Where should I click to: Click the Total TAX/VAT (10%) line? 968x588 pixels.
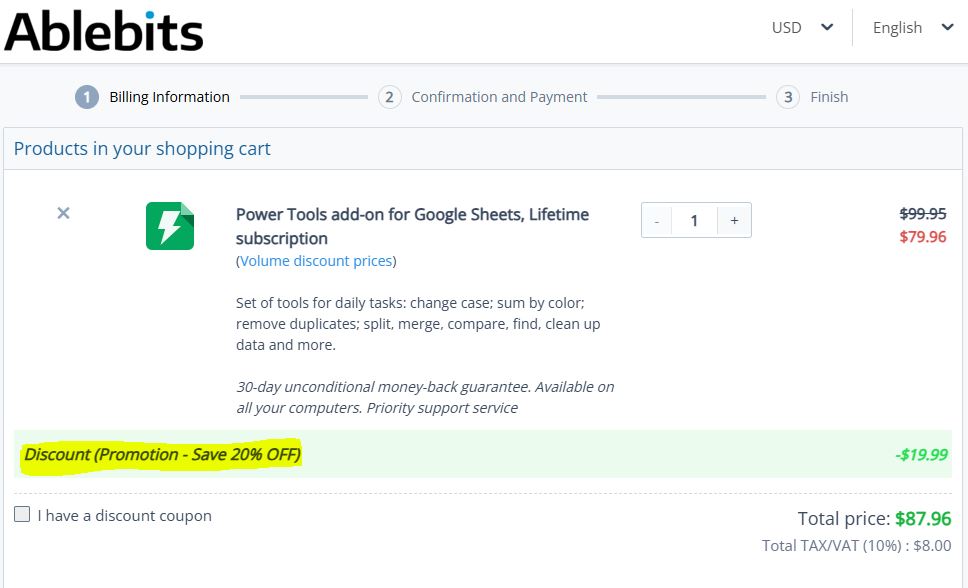[856, 545]
